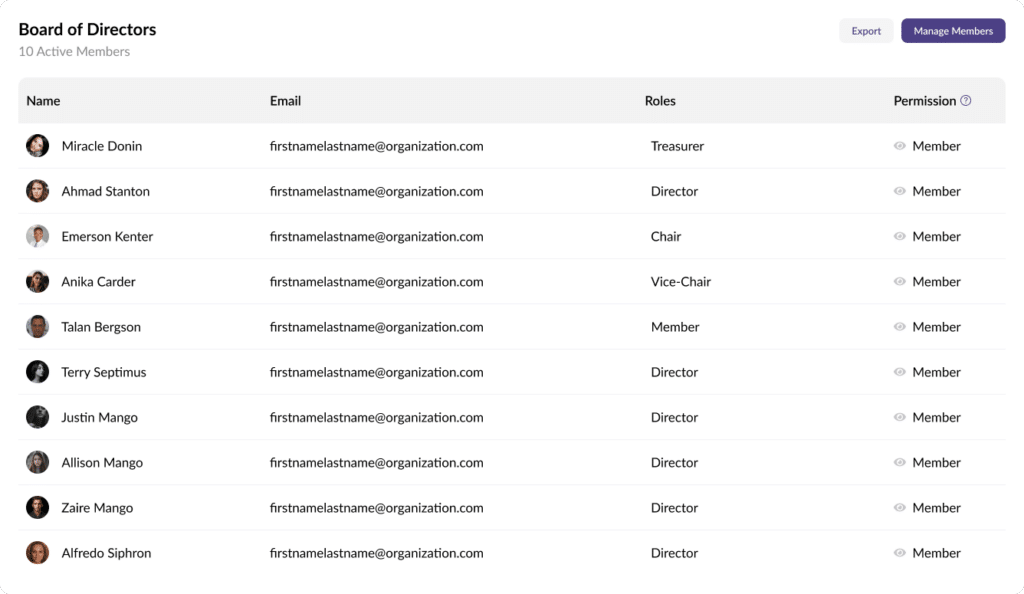Click the eye icon next to Anika Carder's permission
This screenshot has height=594, width=1024.
(x=899, y=282)
